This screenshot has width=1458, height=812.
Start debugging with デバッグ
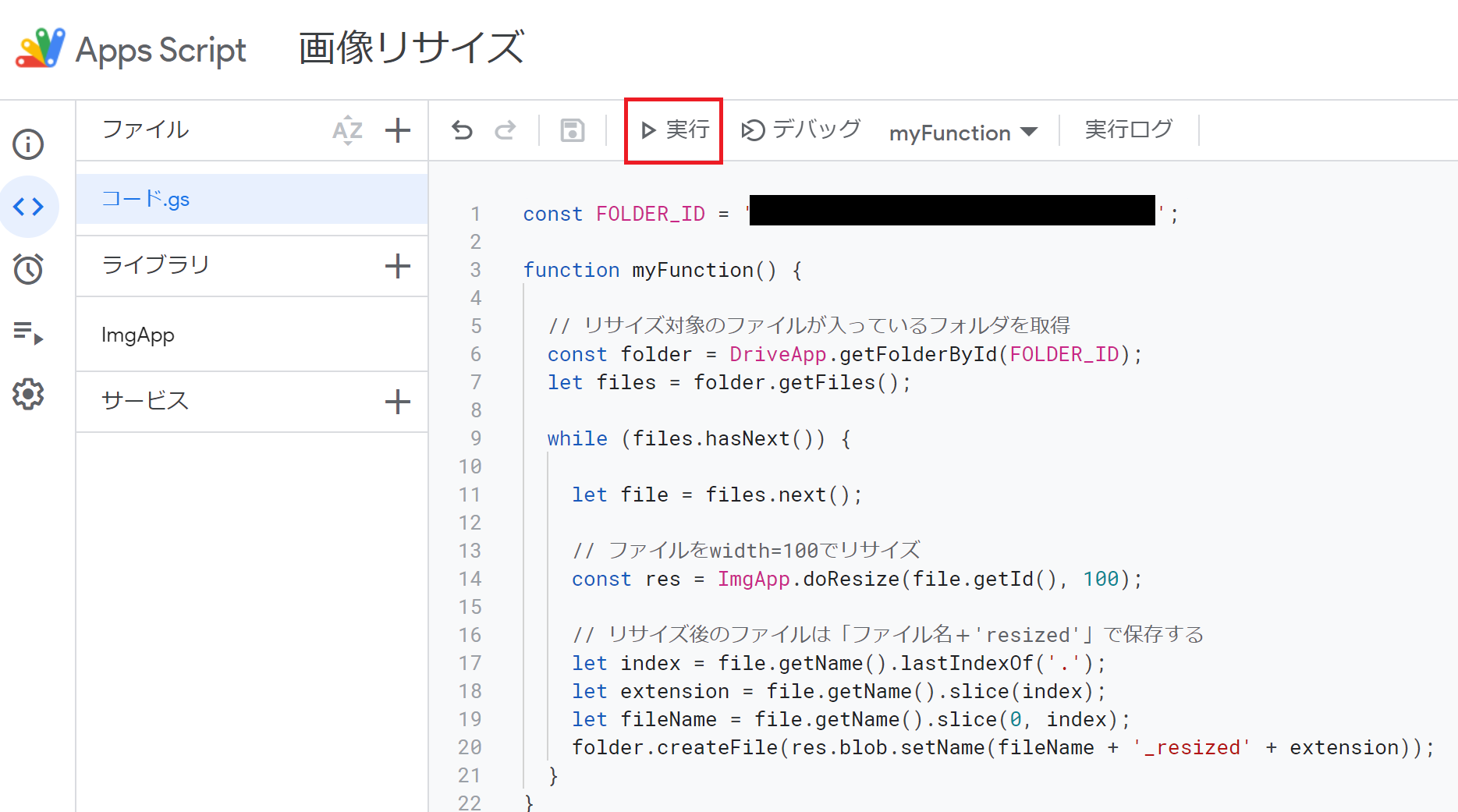(799, 129)
